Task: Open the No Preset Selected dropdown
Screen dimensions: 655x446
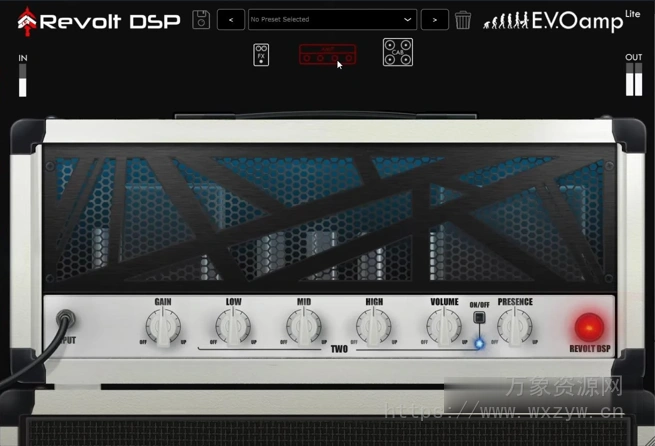Action: click(333, 20)
